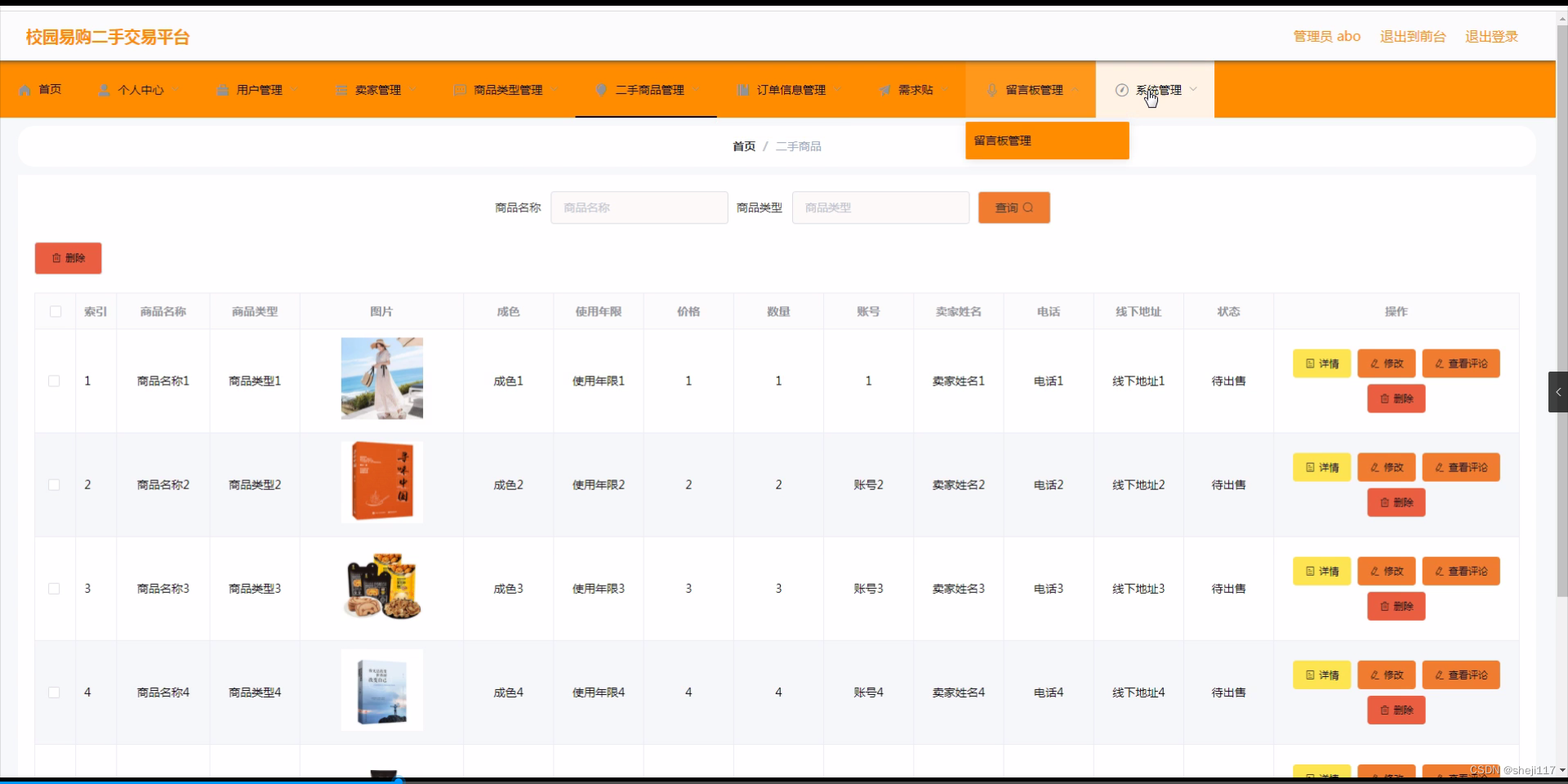Expand the 订单信息管理 dropdown arrow
The image size is (1568, 784).
838,90
